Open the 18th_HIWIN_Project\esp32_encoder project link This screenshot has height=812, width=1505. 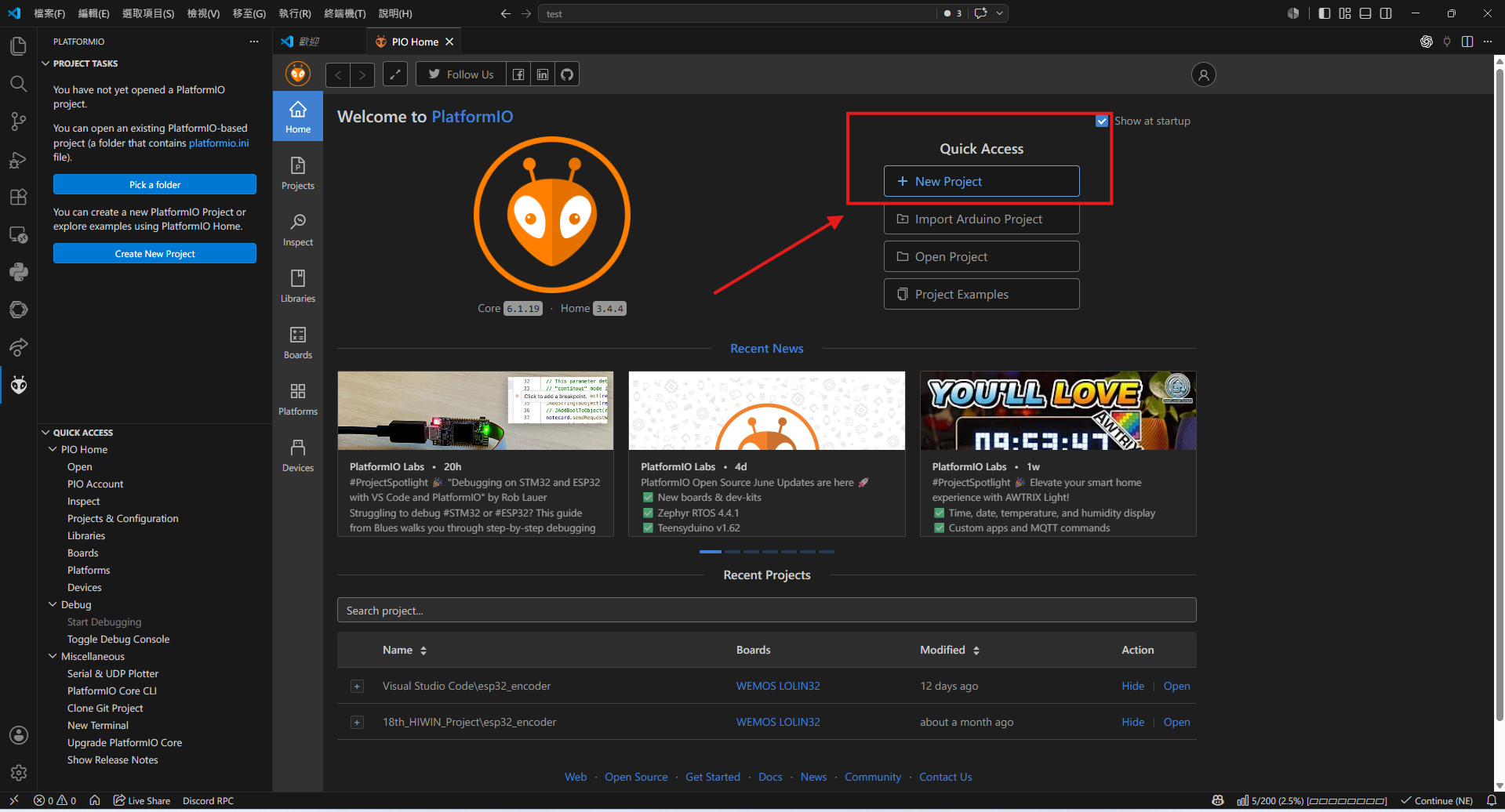coord(1176,722)
